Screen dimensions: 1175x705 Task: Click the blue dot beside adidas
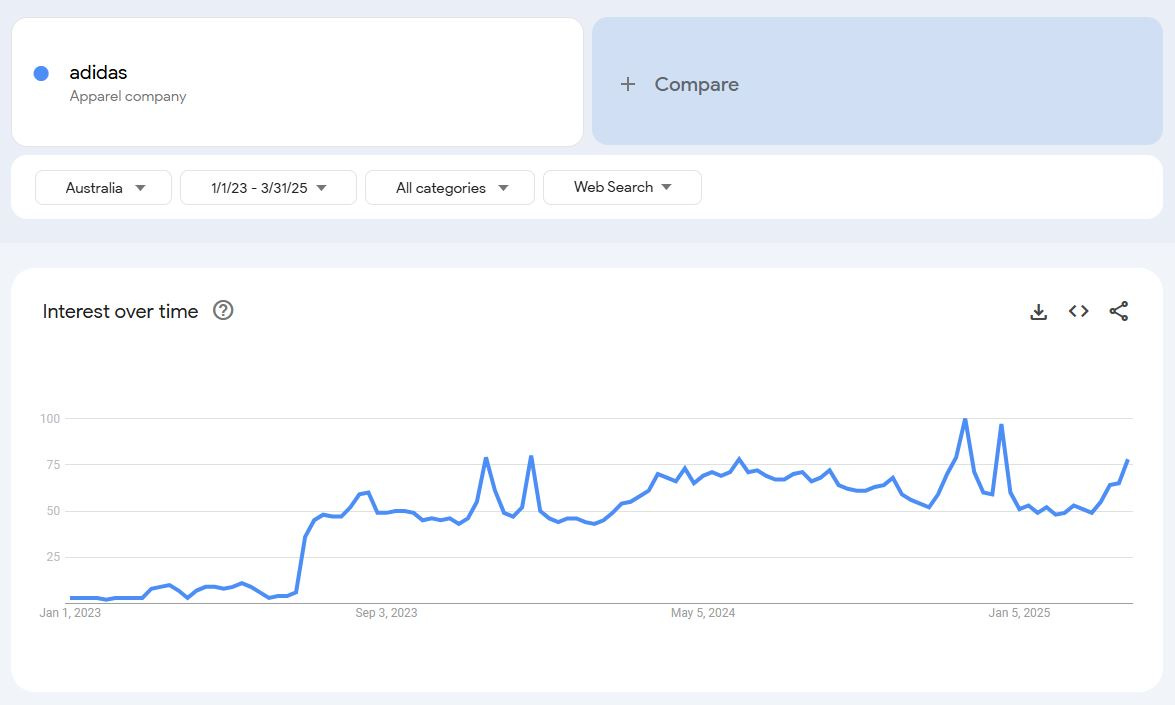click(41, 73)
